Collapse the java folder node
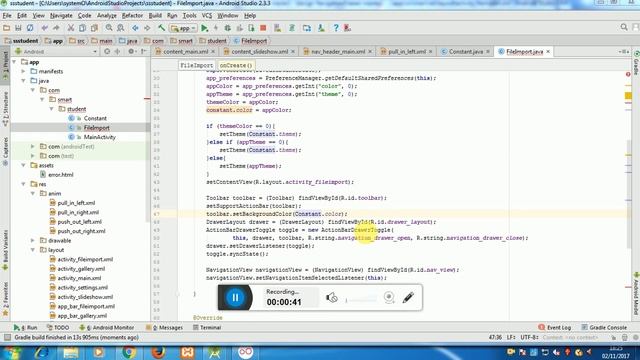The image size is (640, 360). tap(23, 81)
